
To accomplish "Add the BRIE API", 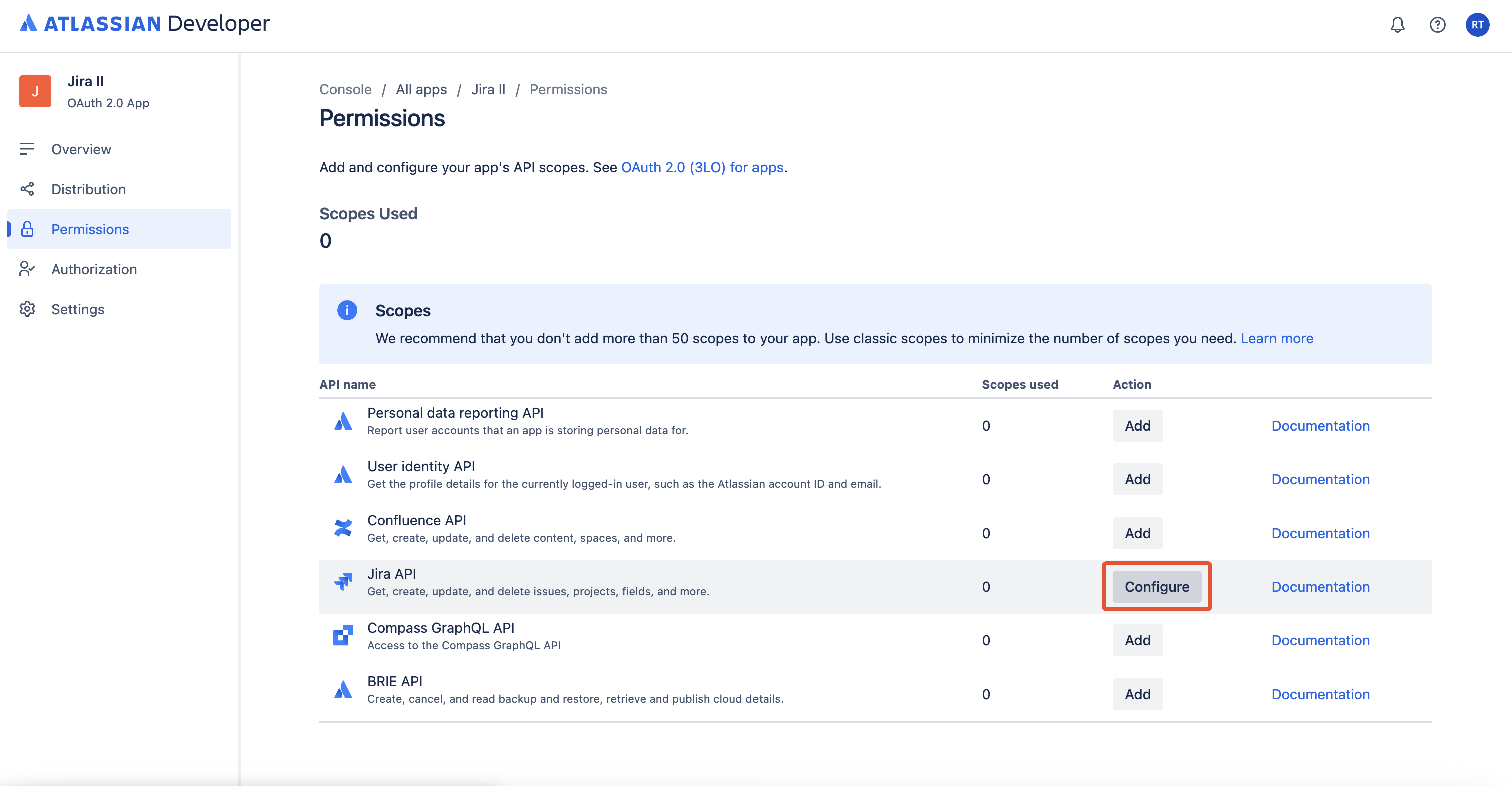I will (1137, 694).
